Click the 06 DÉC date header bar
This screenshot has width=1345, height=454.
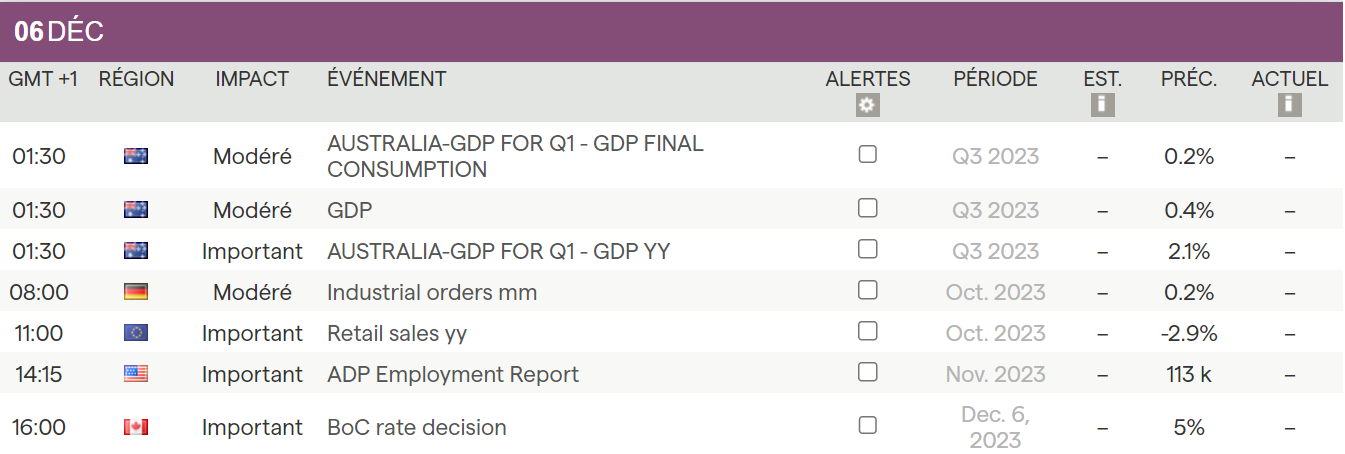(672, 32)
